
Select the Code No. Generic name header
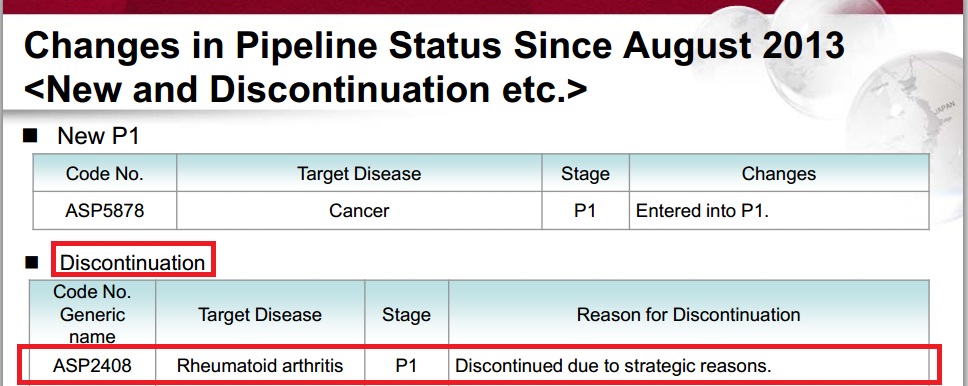(x=92, y=314)
